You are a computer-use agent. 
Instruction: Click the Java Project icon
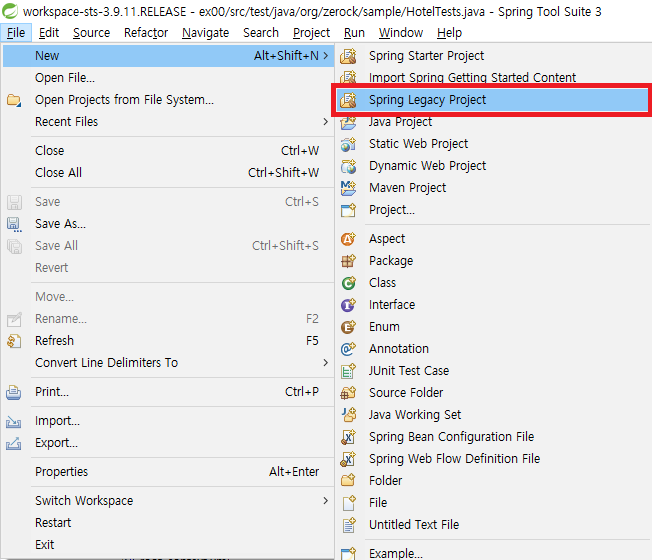348,122
